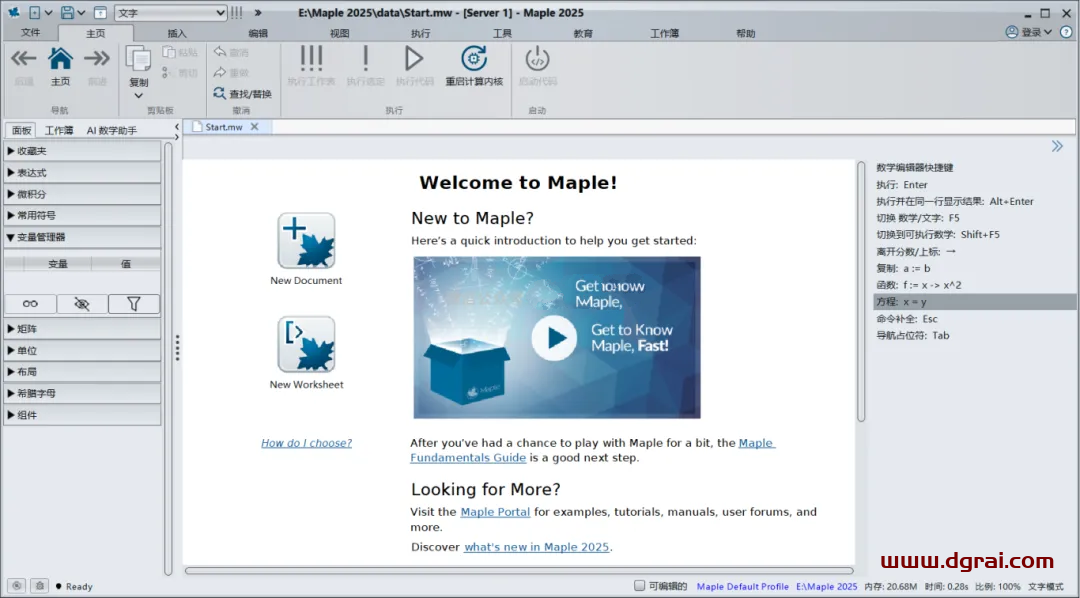Switch to the AI 数学助手 panel tab
The width and height of the screenshot is (1080, 598).
111,130
